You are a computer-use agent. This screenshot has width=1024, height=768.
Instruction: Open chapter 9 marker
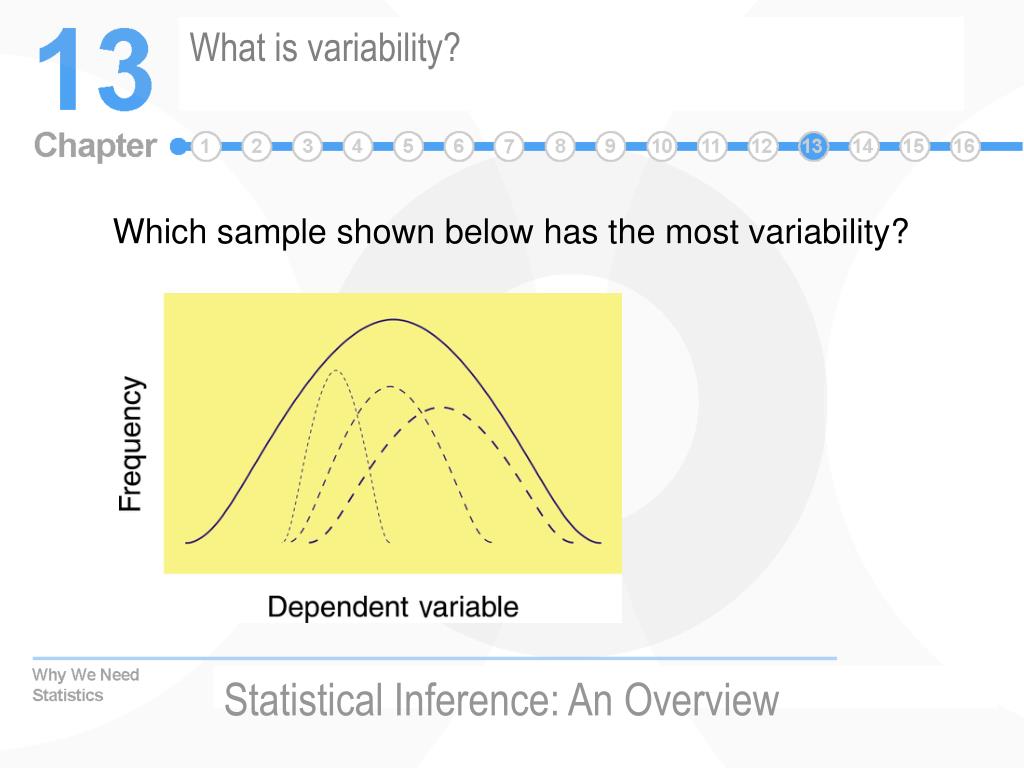[610, 146]
